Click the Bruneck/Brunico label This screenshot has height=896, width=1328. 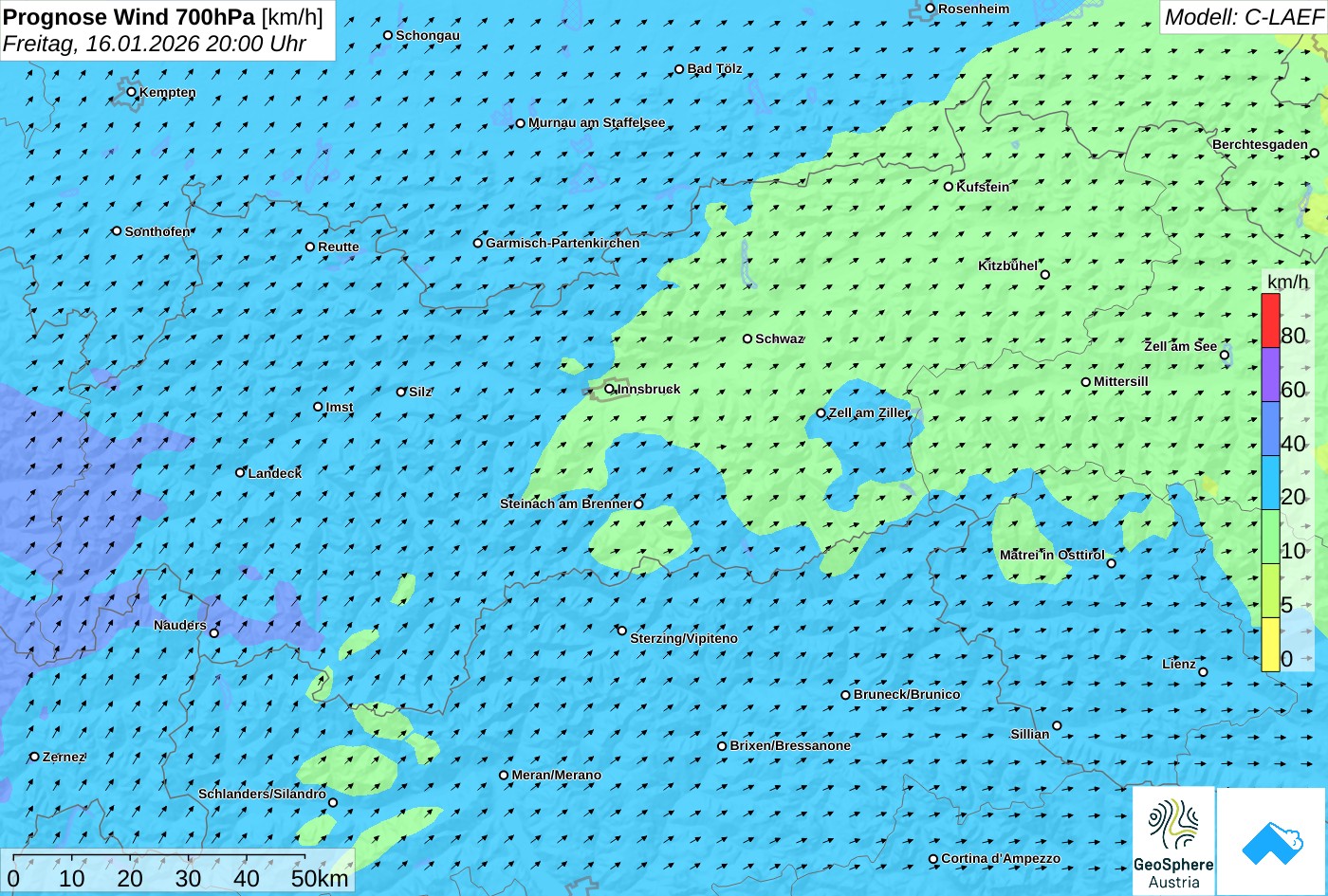pos(907,694)
